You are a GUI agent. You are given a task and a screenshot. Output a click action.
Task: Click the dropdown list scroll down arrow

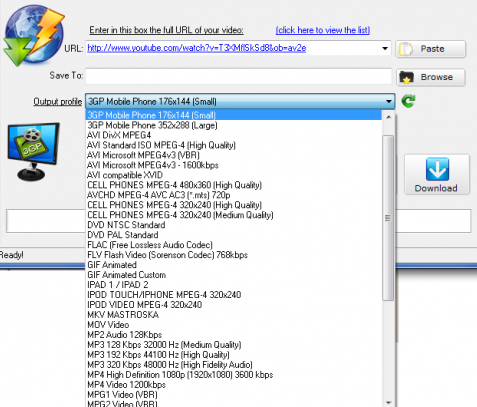(388, 402)
